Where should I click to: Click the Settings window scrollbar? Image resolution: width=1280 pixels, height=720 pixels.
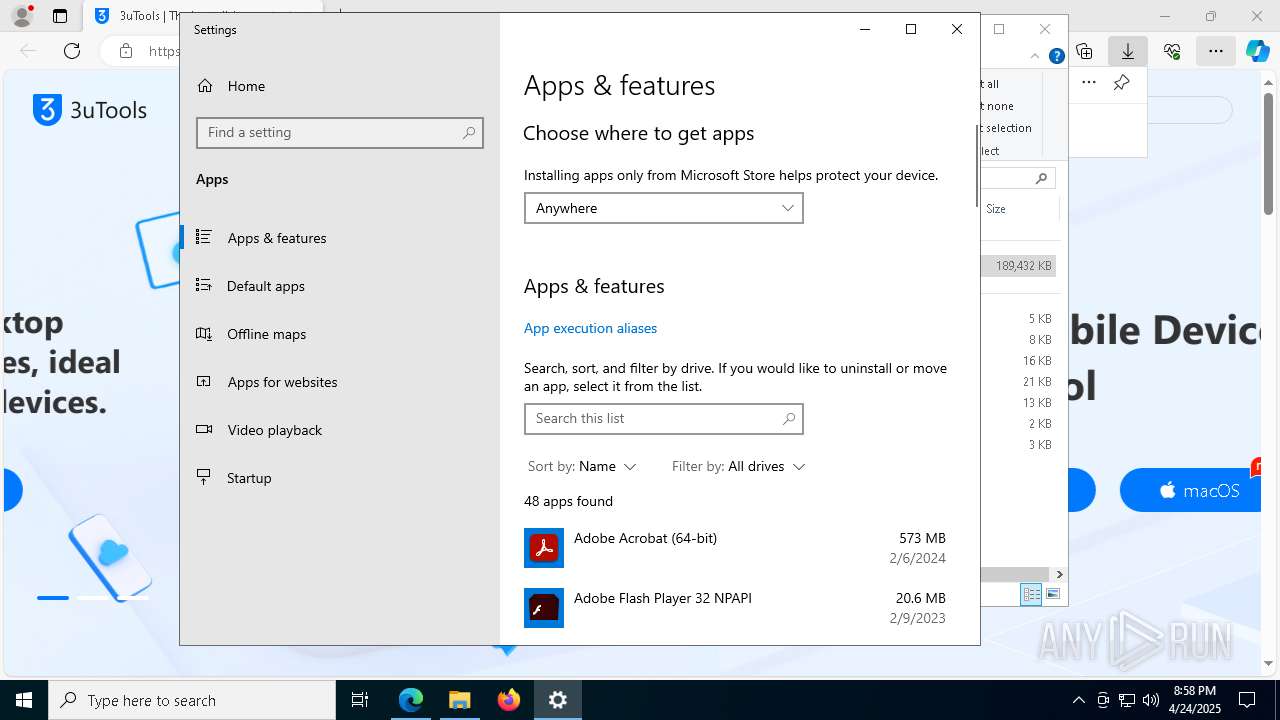[976, 166]
